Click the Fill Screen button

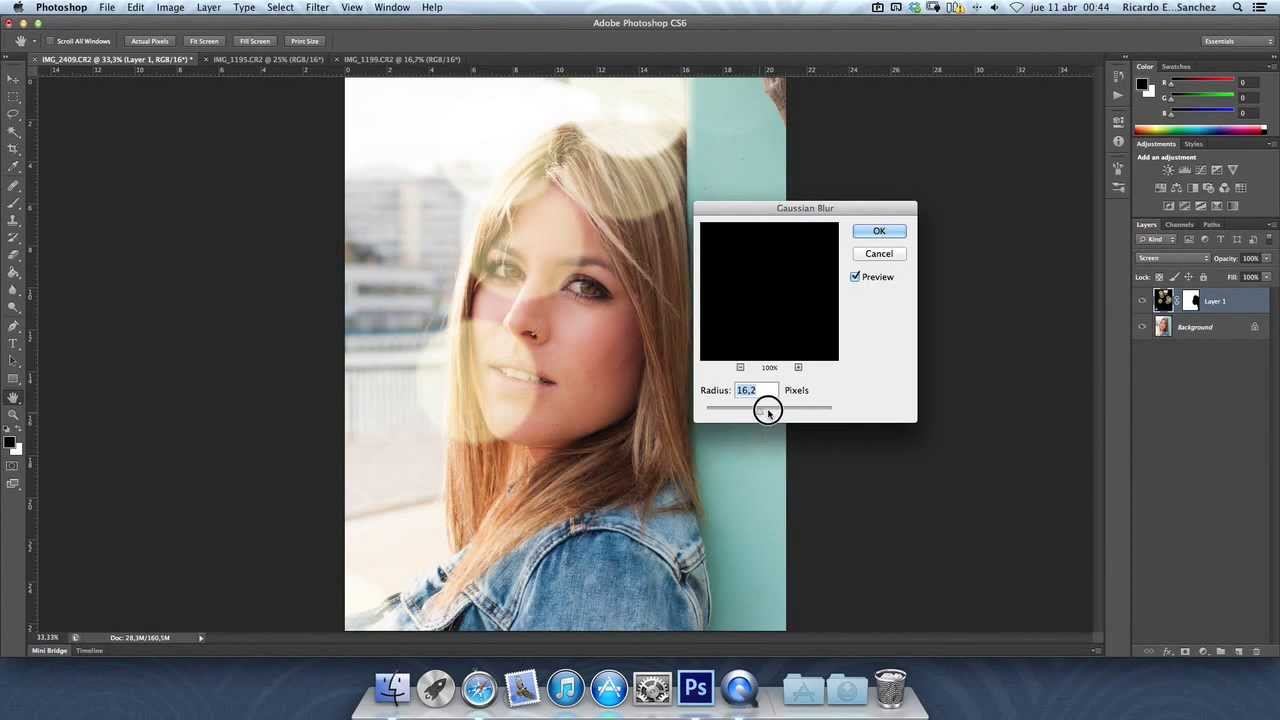254,41
